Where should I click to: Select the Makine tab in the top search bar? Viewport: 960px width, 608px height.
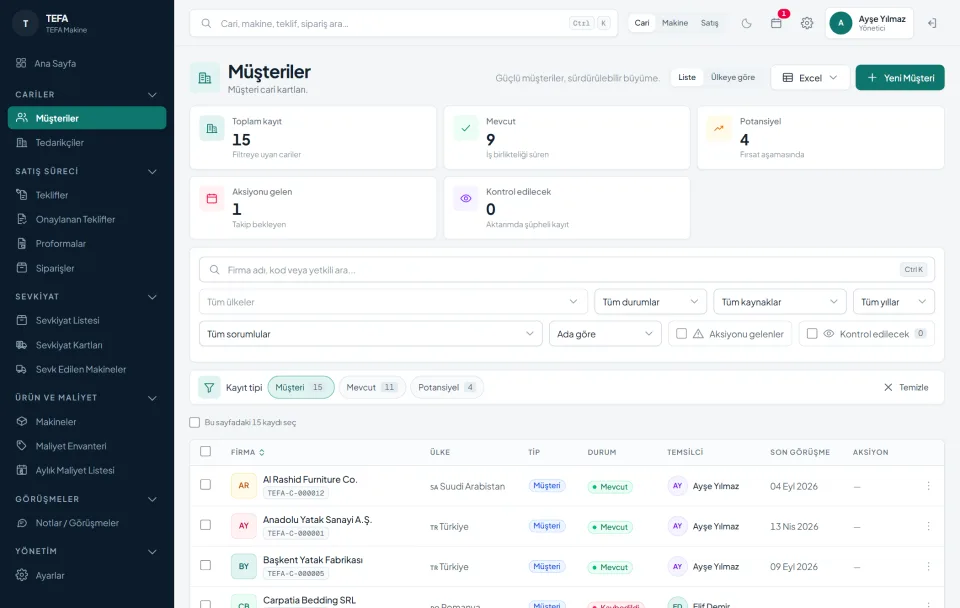click(675, 23)
